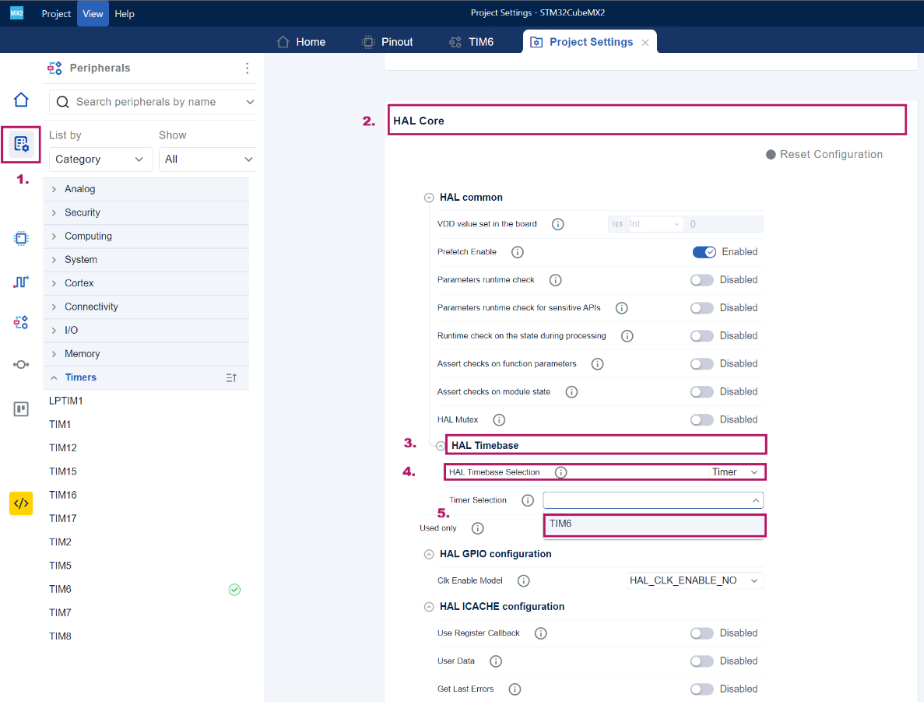This screenshot has height=702, width=924.
Task: Show info for Assert checks on module state
Action: (572, 392)
